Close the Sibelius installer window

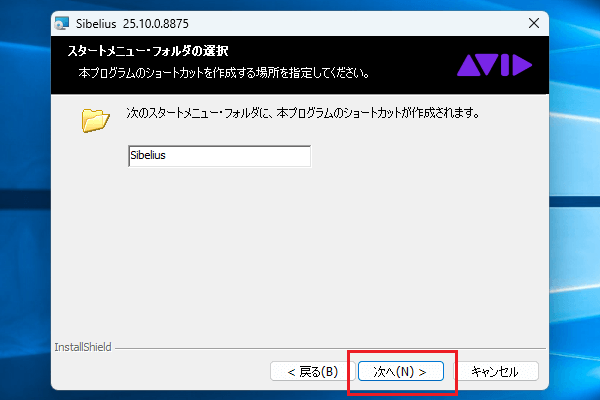528,22
